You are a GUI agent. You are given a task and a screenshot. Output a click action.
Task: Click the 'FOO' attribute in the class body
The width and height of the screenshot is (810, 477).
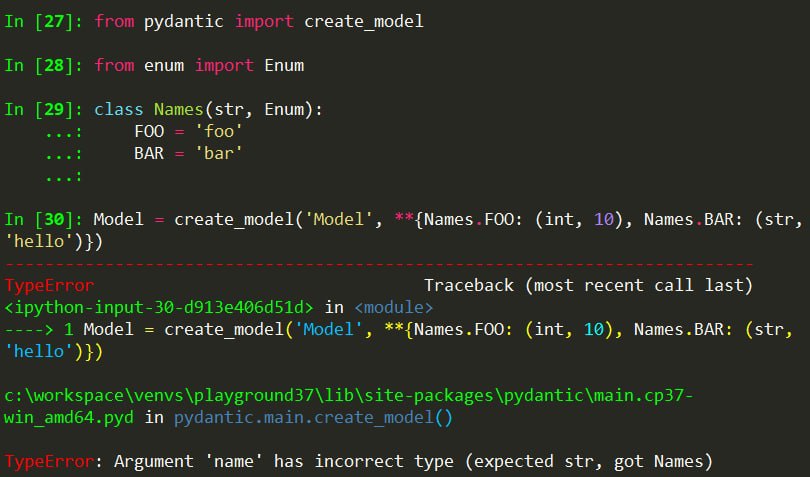pos(149,131)
